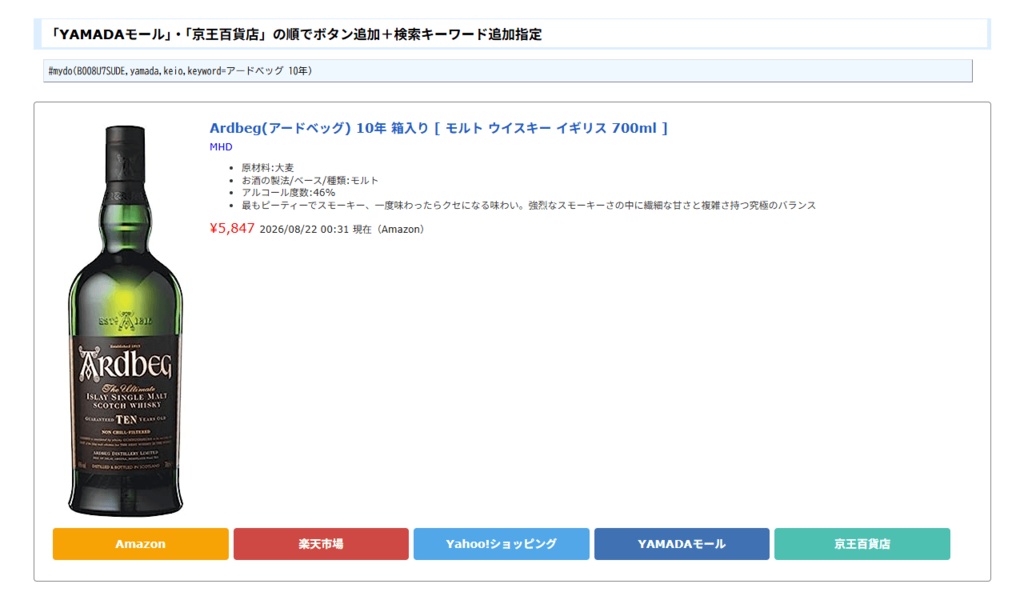Open the 楽天市場 store button
The image size is (1024, 600).
[321, 544]
